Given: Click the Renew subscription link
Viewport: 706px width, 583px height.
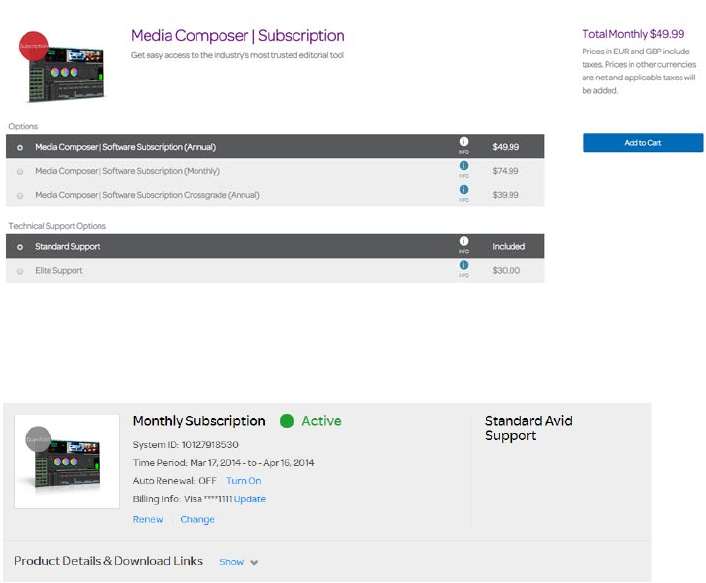Looking at the screenshot, I should [148, 520].
